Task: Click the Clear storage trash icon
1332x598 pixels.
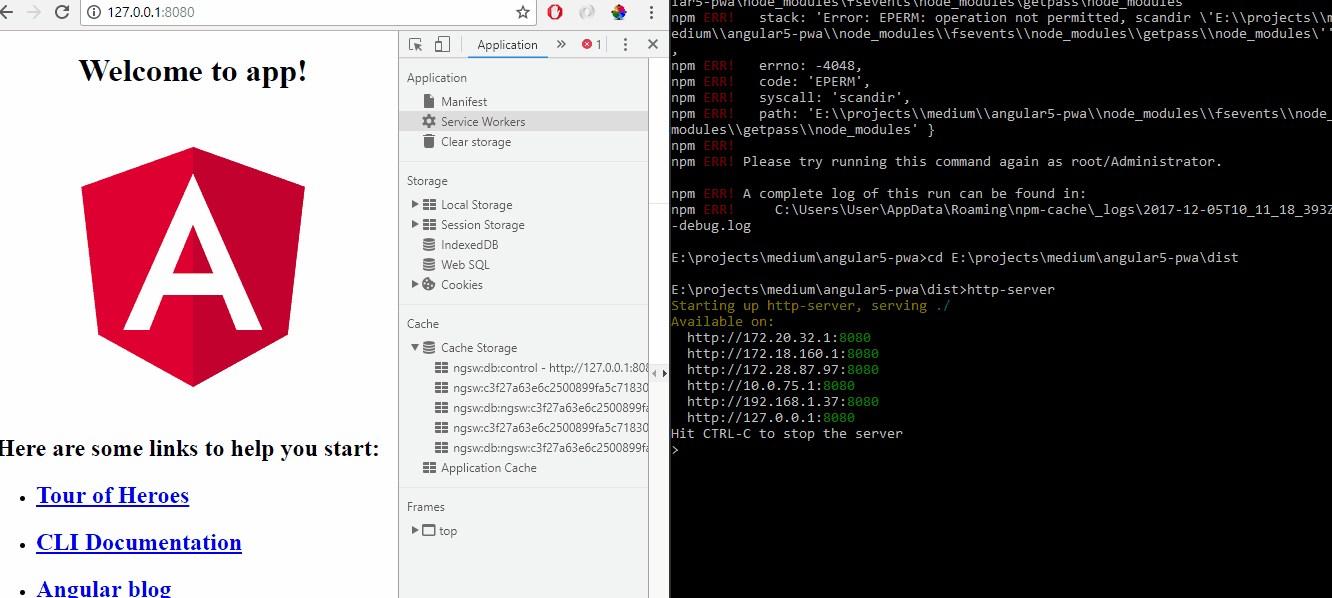Action: point(429,141)
